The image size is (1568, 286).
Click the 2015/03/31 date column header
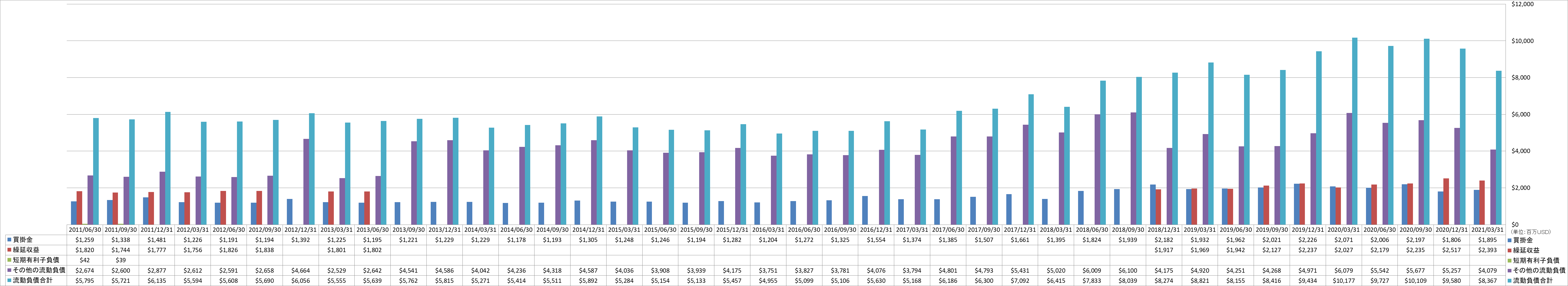624,230
